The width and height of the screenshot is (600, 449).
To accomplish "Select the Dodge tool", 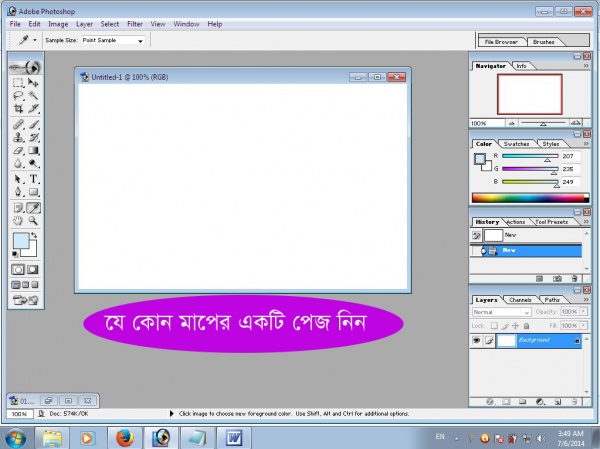I will (x=33, y=163).
